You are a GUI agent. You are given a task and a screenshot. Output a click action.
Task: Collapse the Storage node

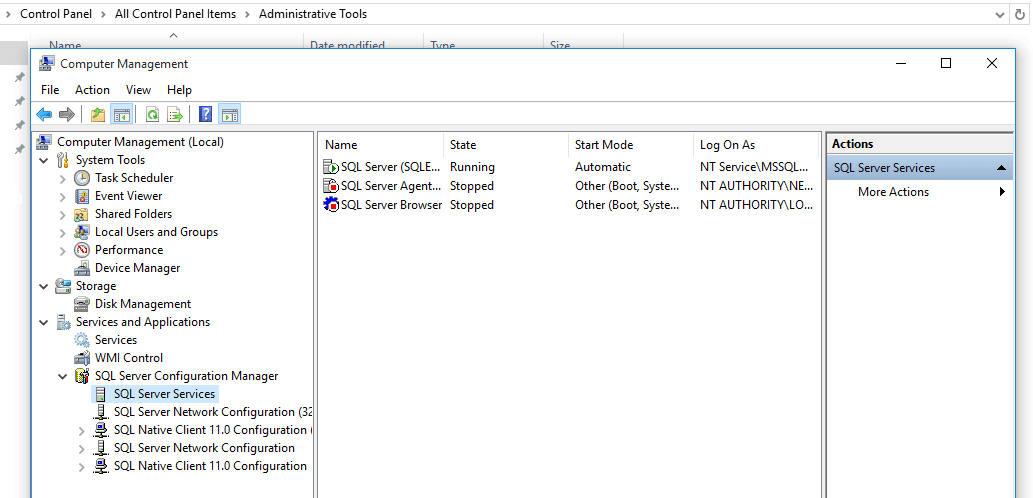click(44, 287)
